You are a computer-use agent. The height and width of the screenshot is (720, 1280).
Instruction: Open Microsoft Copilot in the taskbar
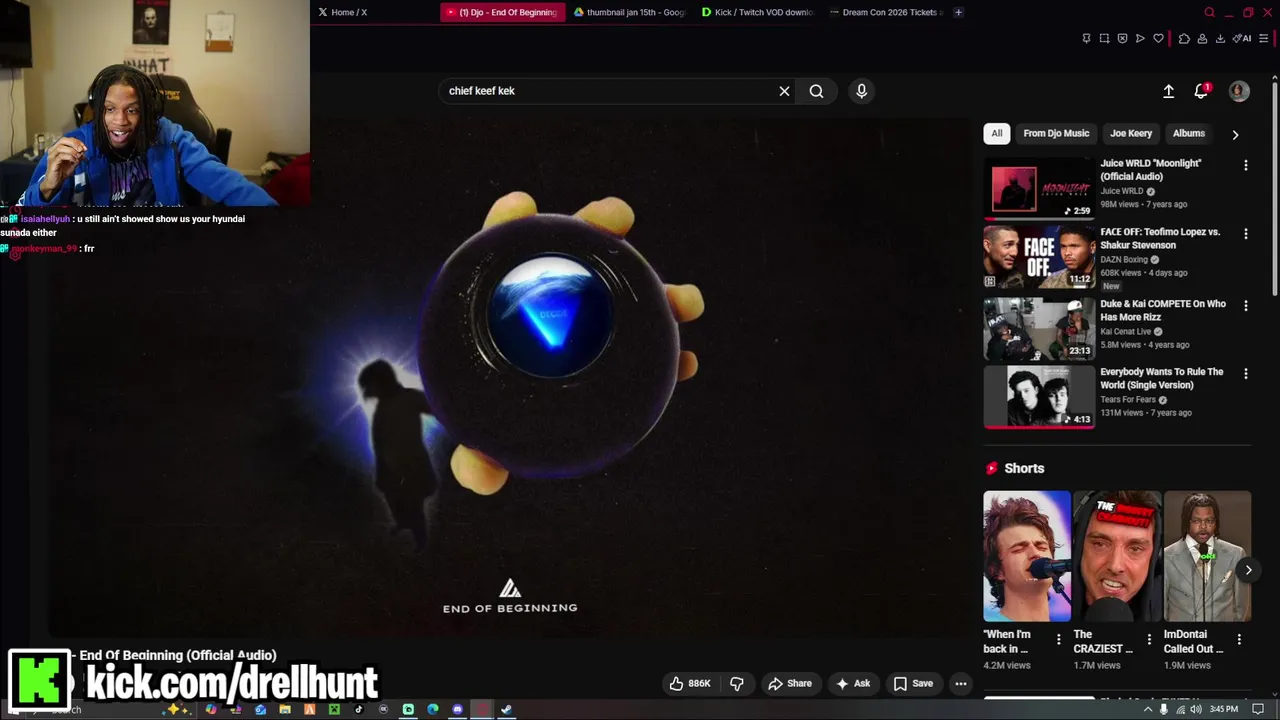(211, 710)
